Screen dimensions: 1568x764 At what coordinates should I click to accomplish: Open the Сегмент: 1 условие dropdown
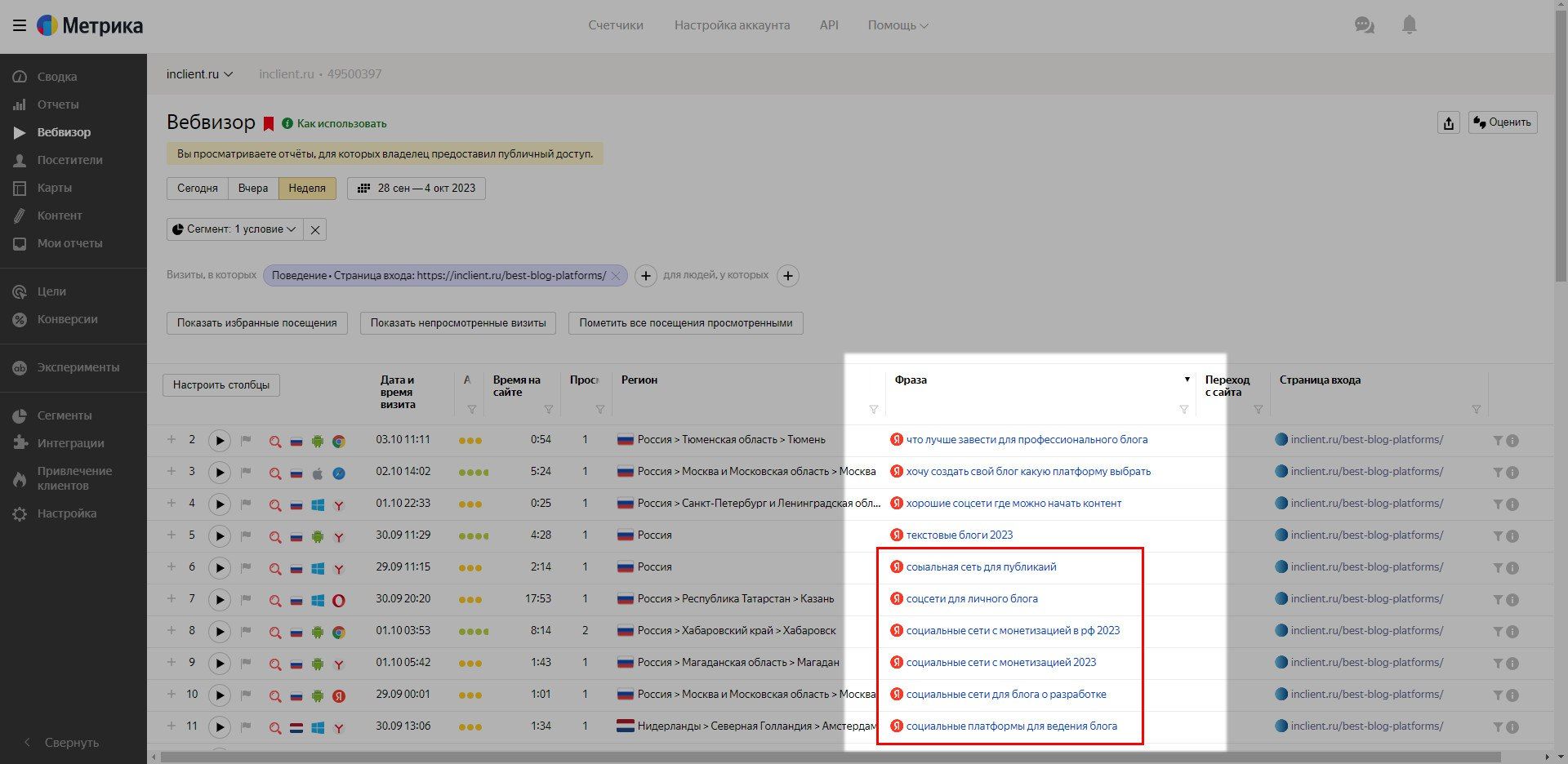[x=234, y=229]
